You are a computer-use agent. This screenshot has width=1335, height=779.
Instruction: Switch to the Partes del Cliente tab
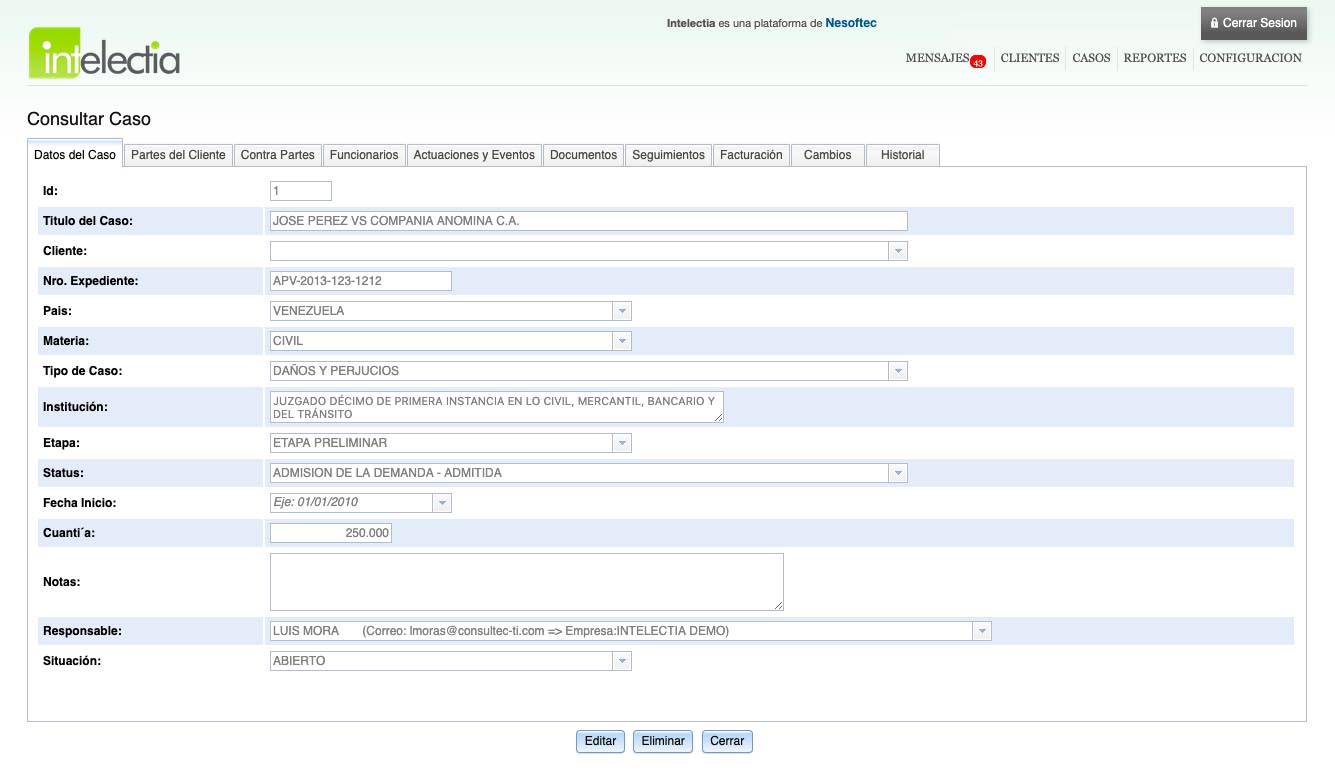(x=178, y=155)
